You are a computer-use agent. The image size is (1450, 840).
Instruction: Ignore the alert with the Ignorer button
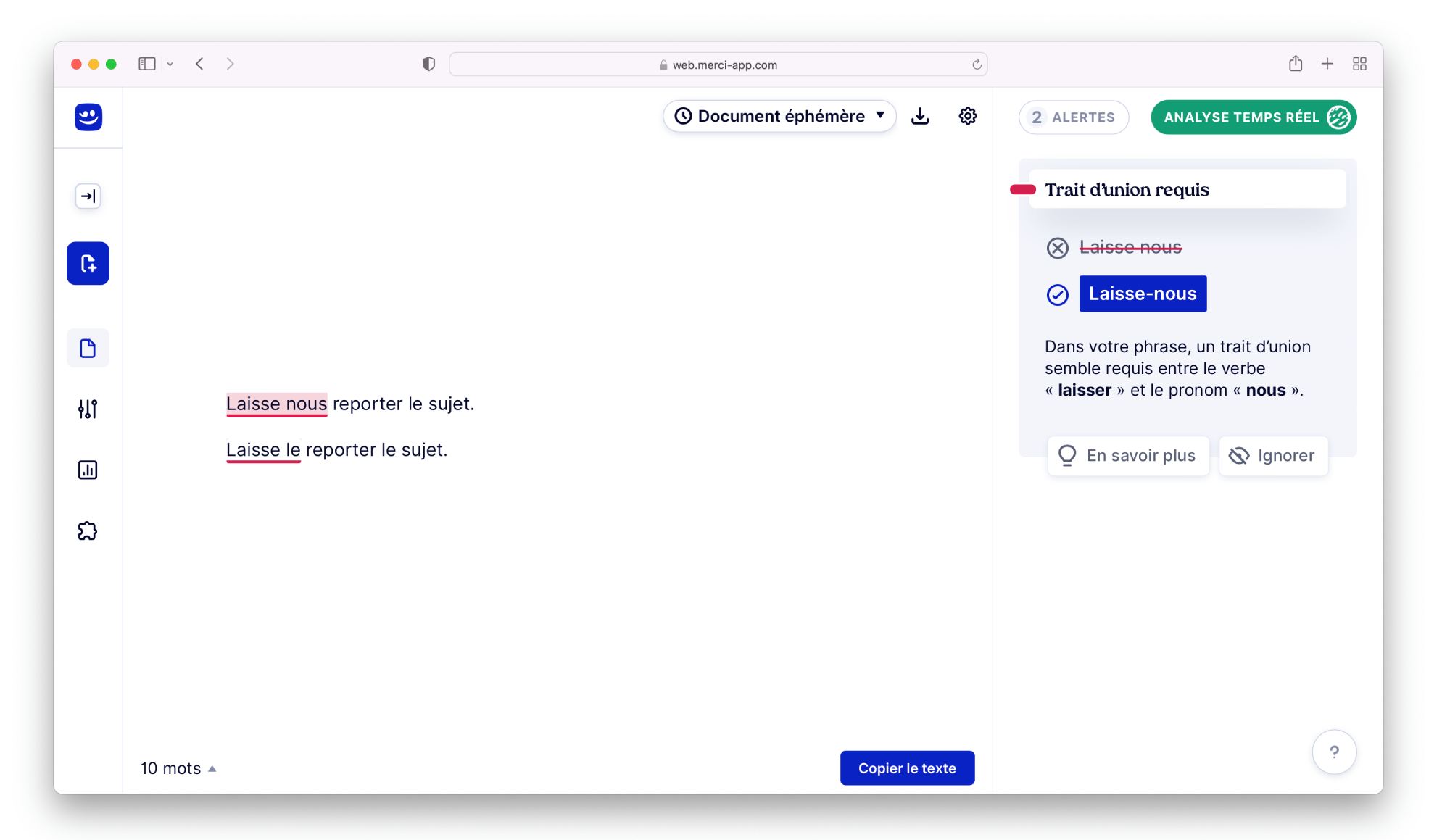click(x=1273, y=456)
